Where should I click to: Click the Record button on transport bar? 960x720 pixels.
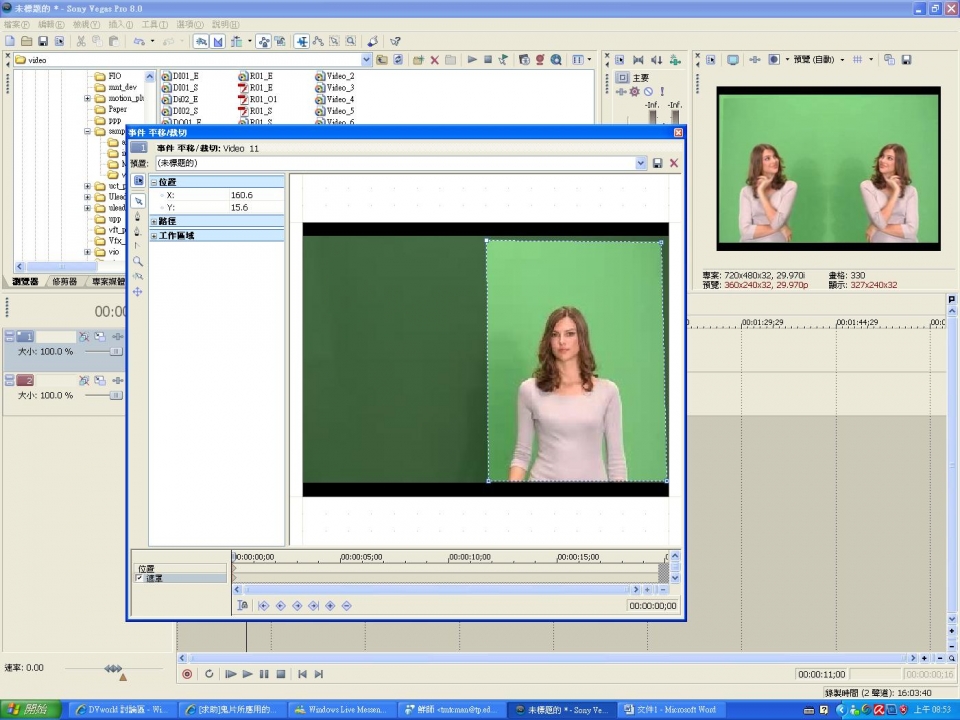187,674
